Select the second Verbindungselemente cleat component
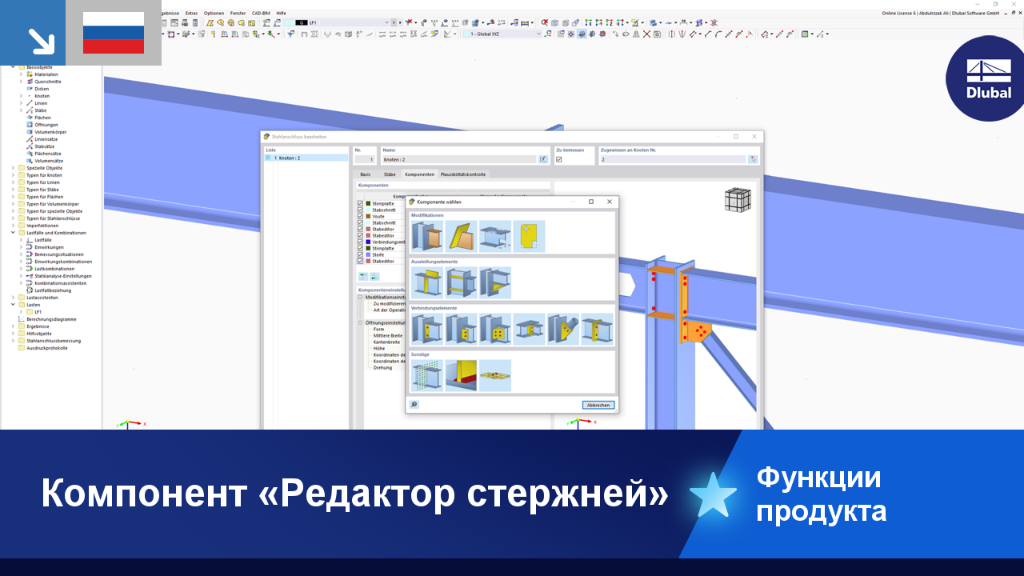Screen dimensions: 1024x576 pyautogui.click(x=461, y=329)
